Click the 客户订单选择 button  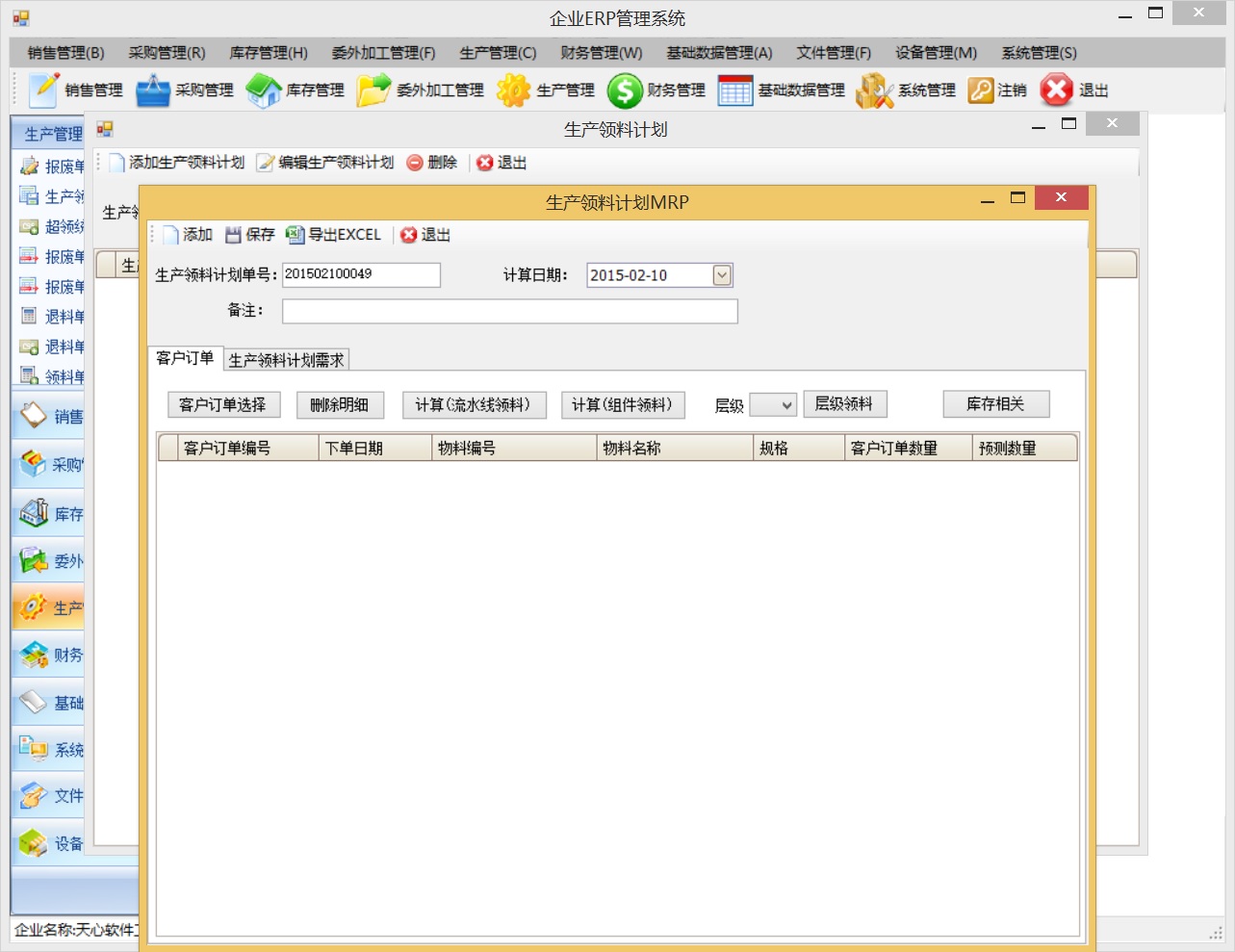click(x=223, y=405)
